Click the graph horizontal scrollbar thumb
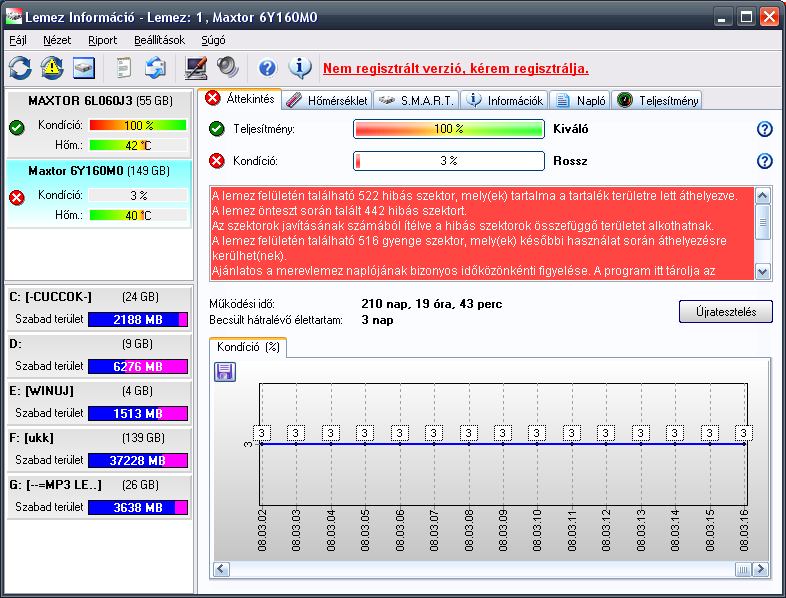 (743, 569)
